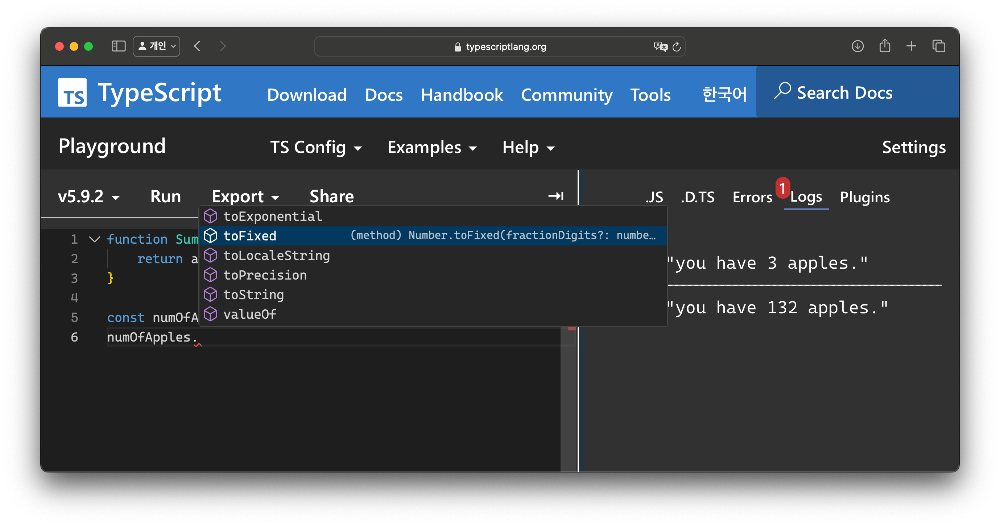This screenshot has height=525, width=1000.
Task: Click the Share button
Action: tap(332, 196)
